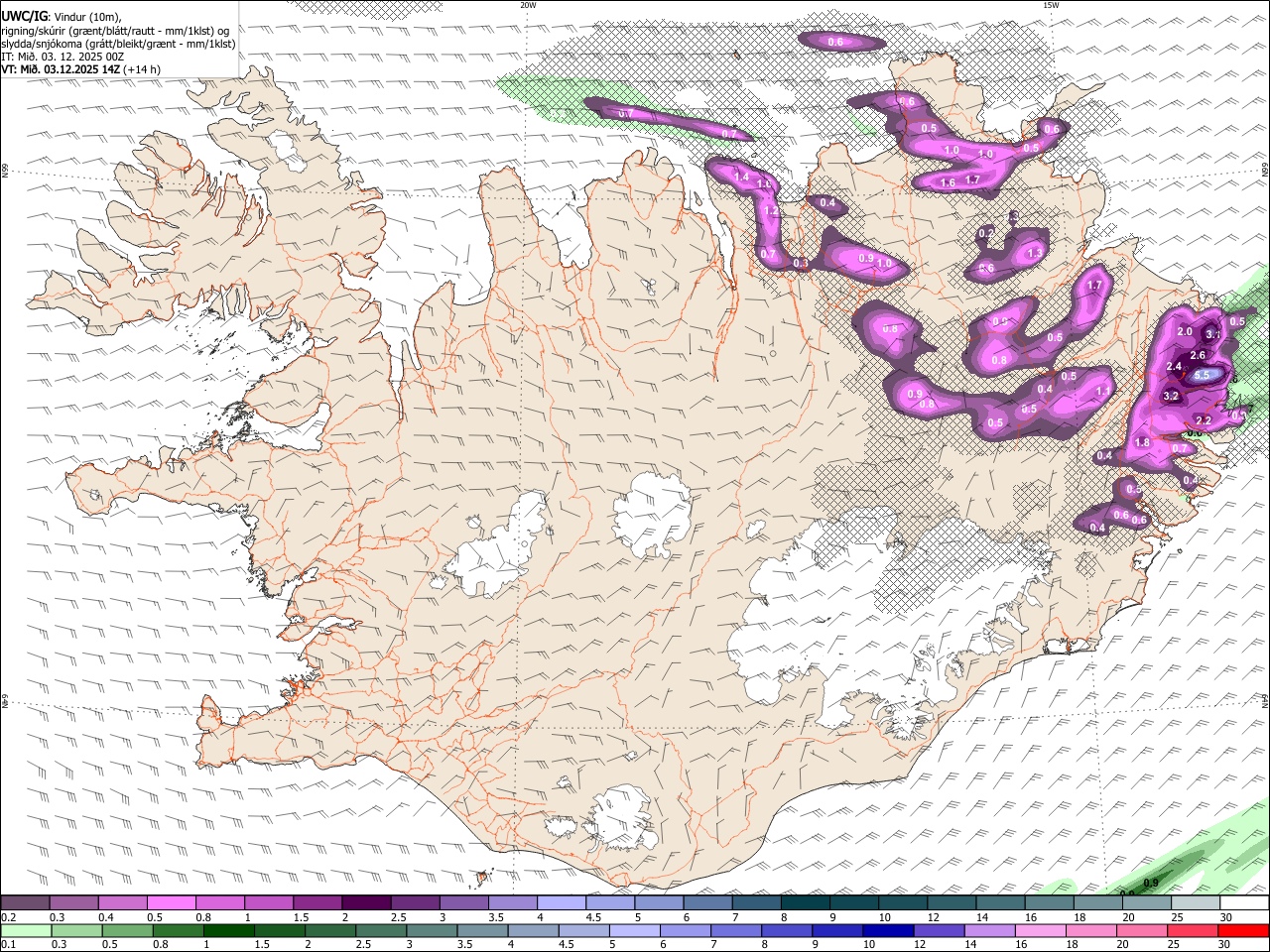
Task: Select the dark purple legend swatch labeled 2
Action: click(365, 903)
